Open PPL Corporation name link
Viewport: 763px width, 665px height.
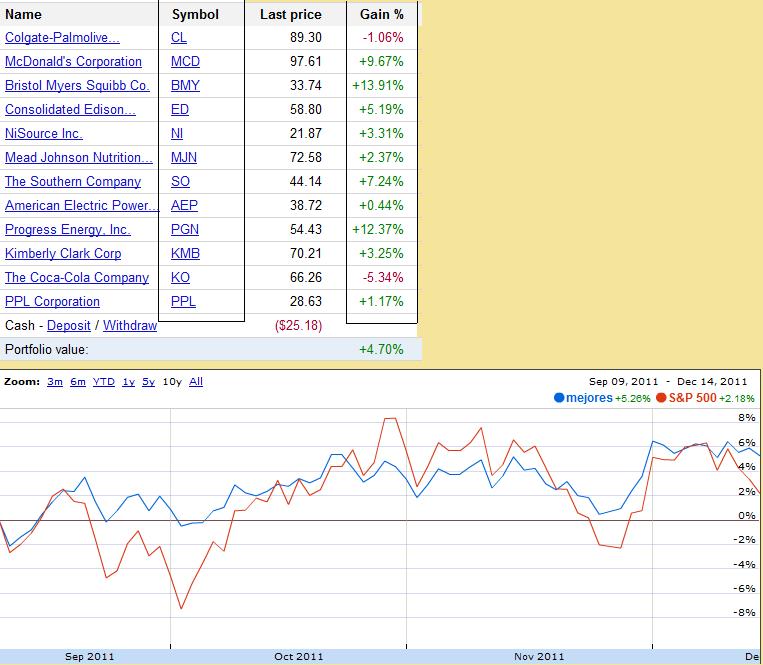click(53, 302)
